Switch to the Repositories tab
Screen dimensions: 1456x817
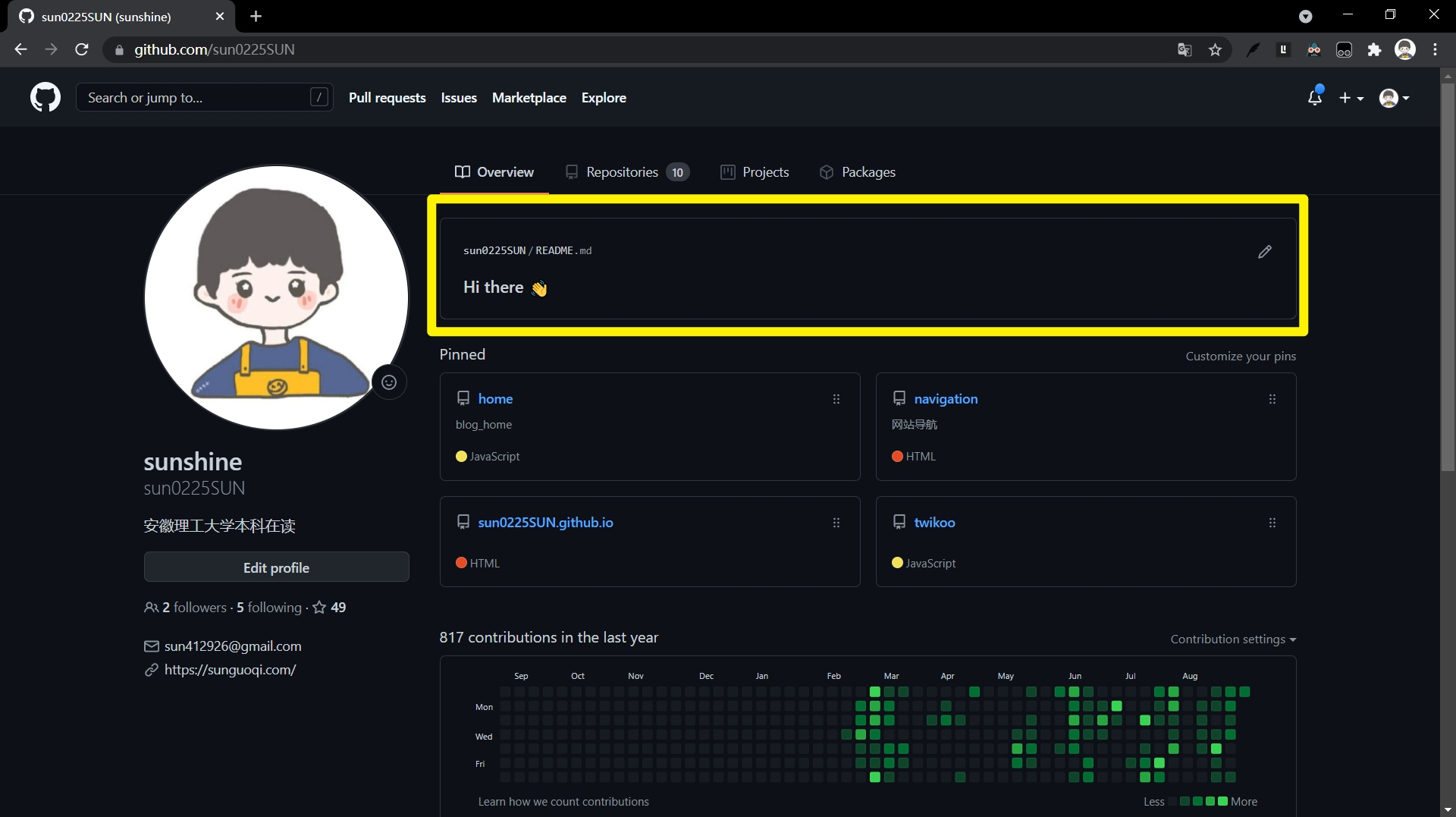click(x=622, y=172)
